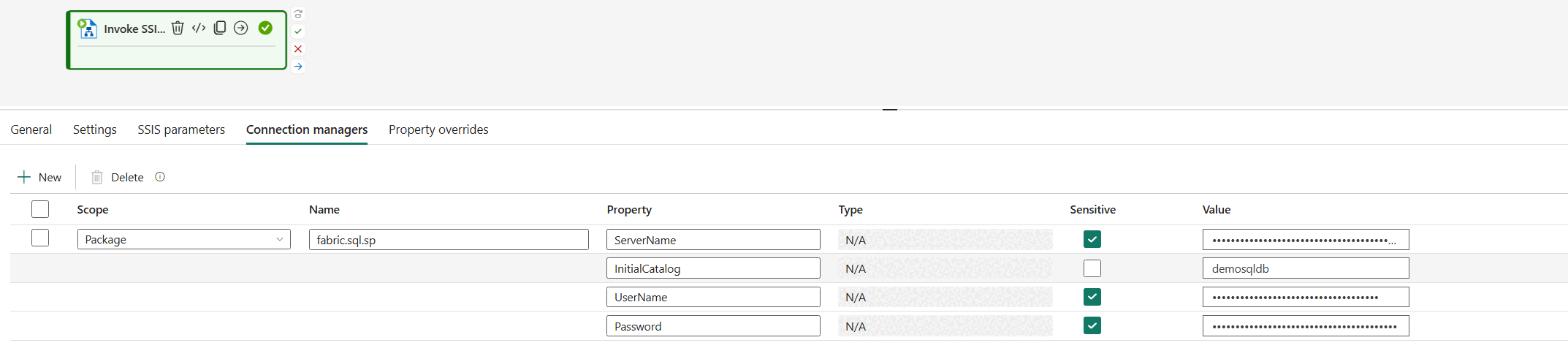This screenshot has height=351, width=1568.
Task: Click the red X on-fail connector
Action: pyautogui.click(x=298, y=49)
